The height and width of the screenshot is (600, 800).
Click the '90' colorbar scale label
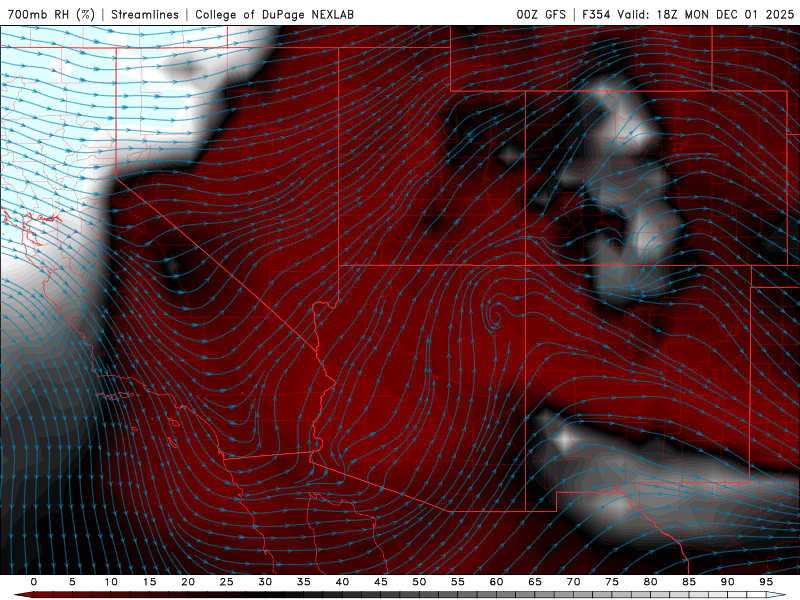[727, 582]
